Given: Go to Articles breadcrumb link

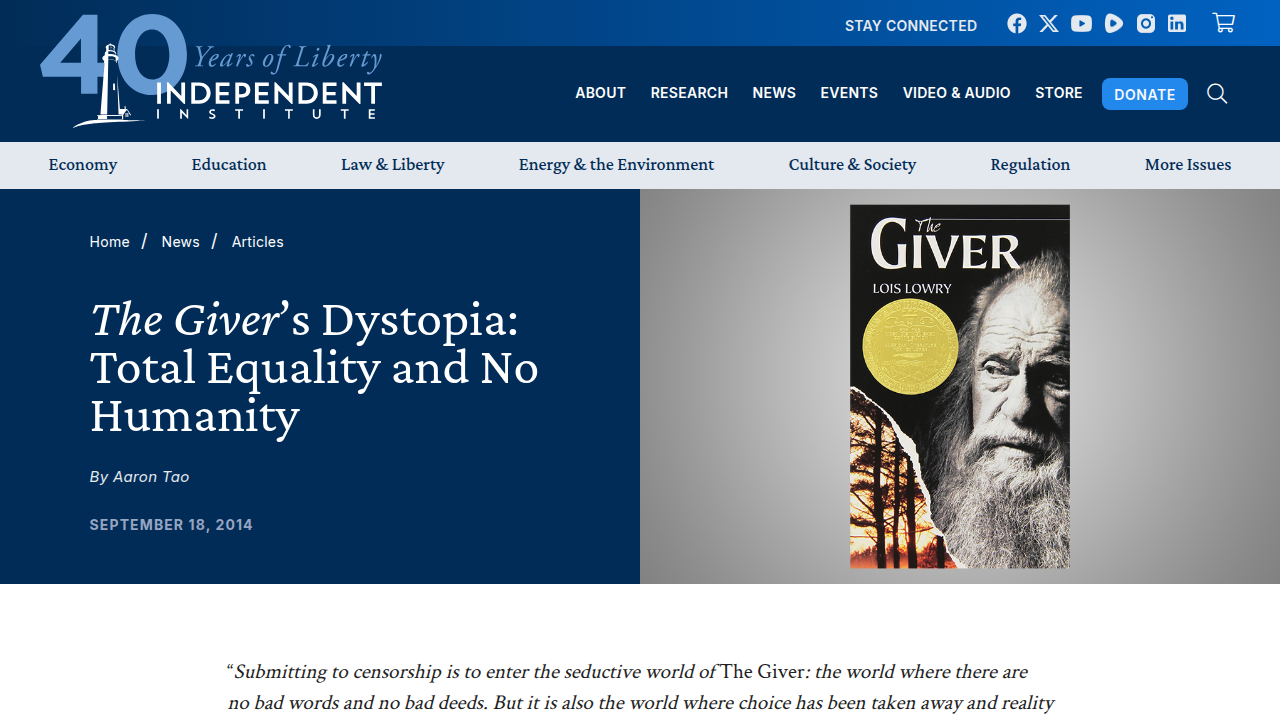Looking at the screenshot, I should pos(258,242).
